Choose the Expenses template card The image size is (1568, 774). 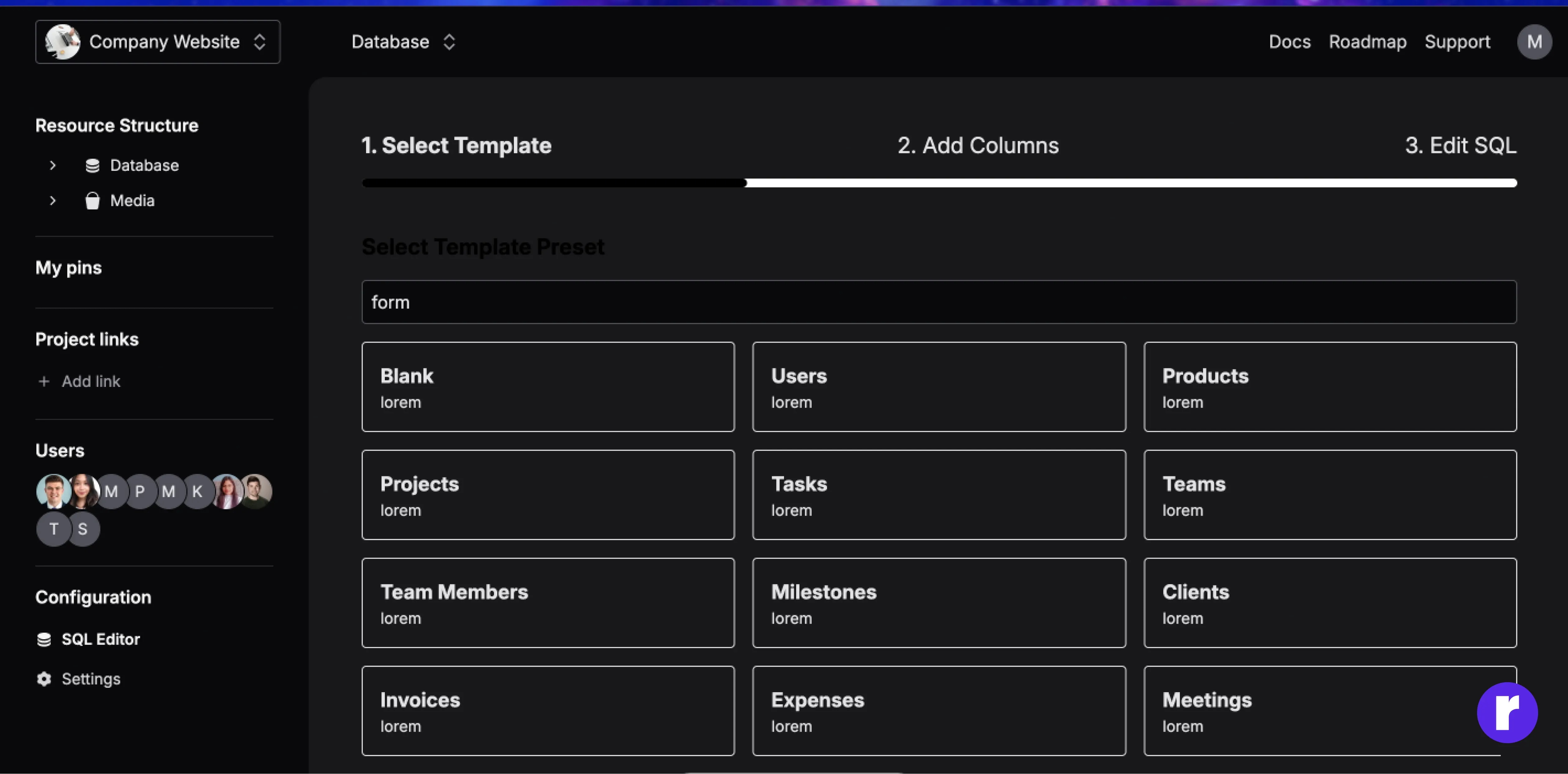[x=939, y=711]
